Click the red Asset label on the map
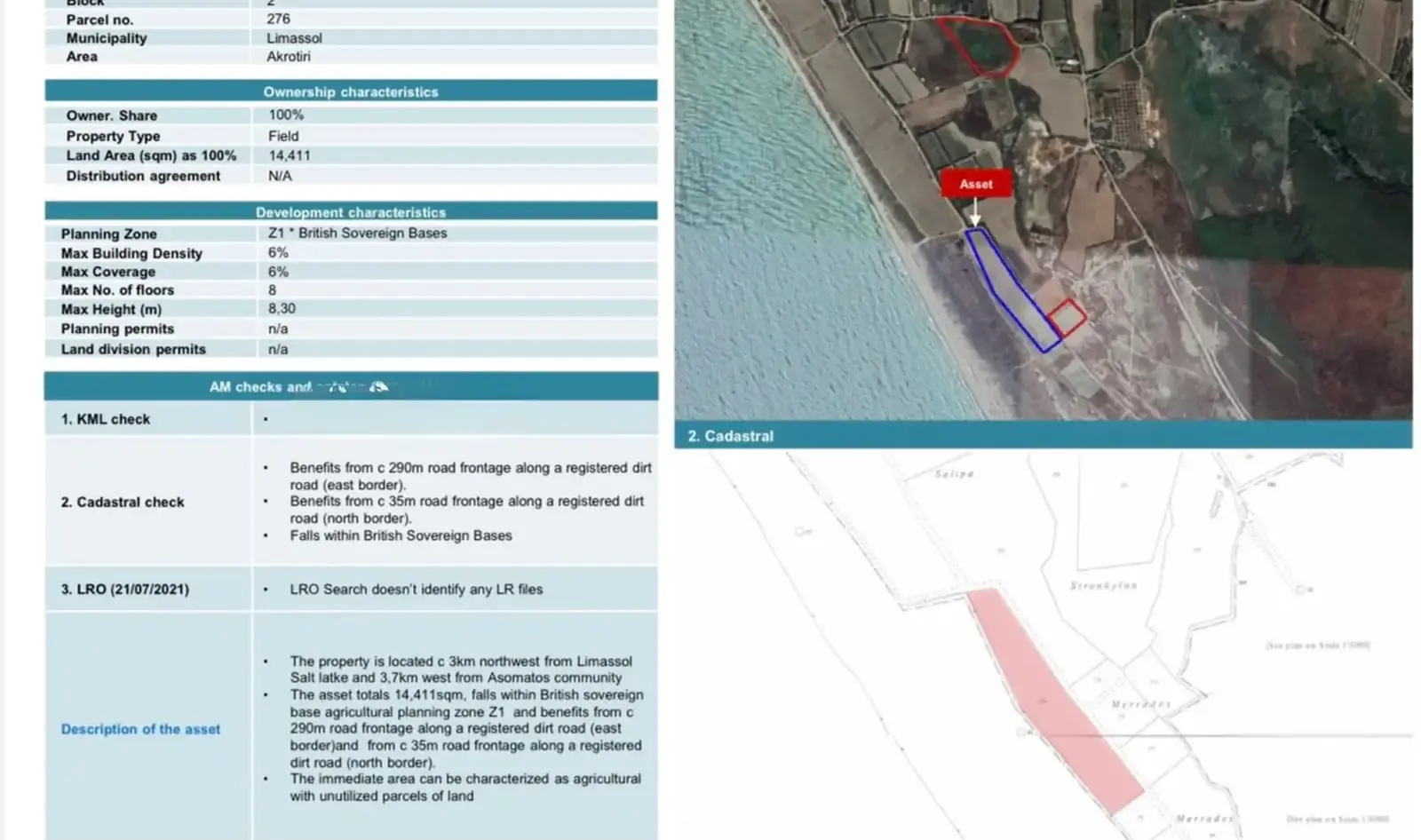The image size is (1421, 840). tap(975, 184)
